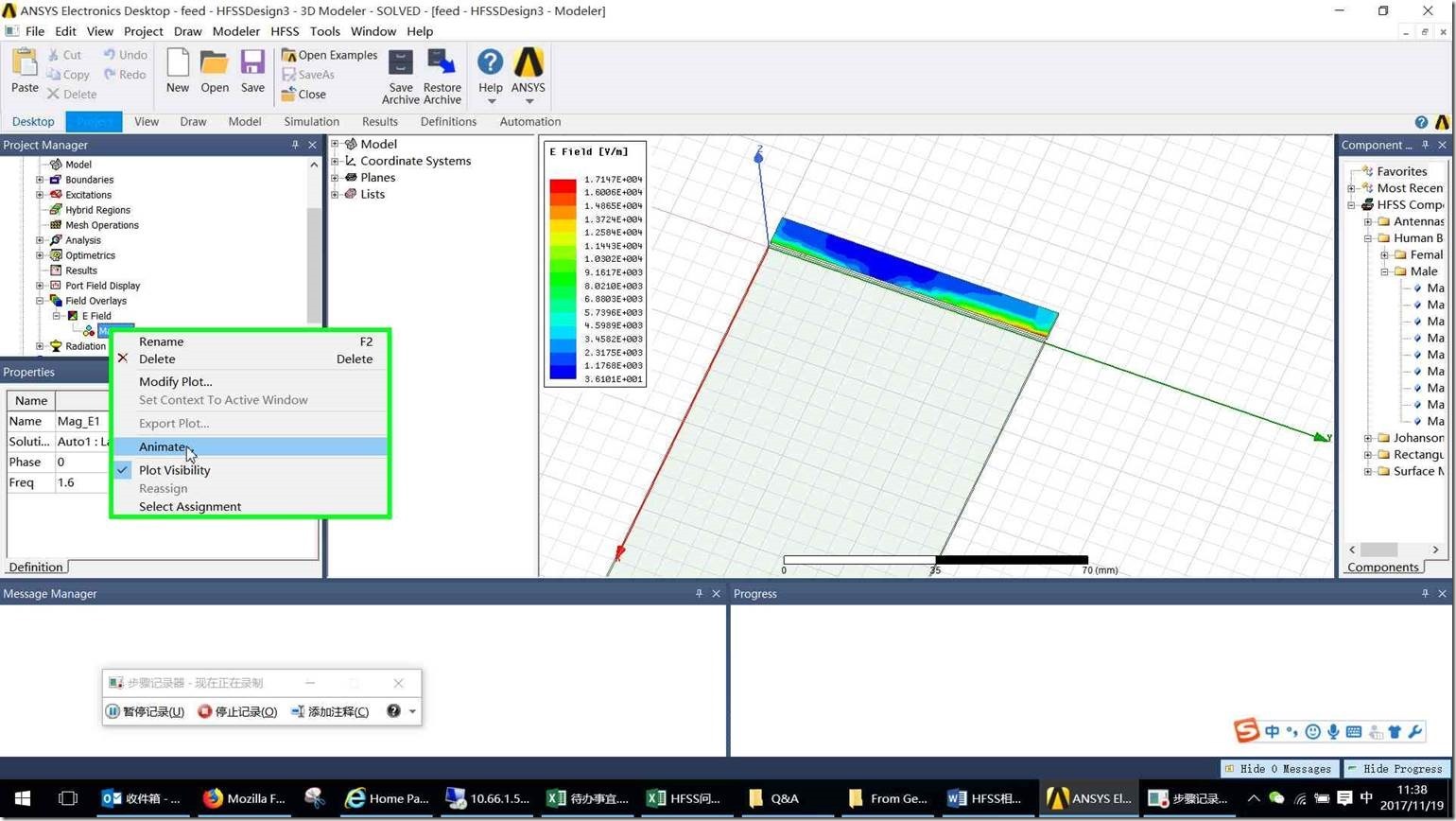Expand the Coordinate Systems tree node
1456x821 pixels.
coord(335,161)
